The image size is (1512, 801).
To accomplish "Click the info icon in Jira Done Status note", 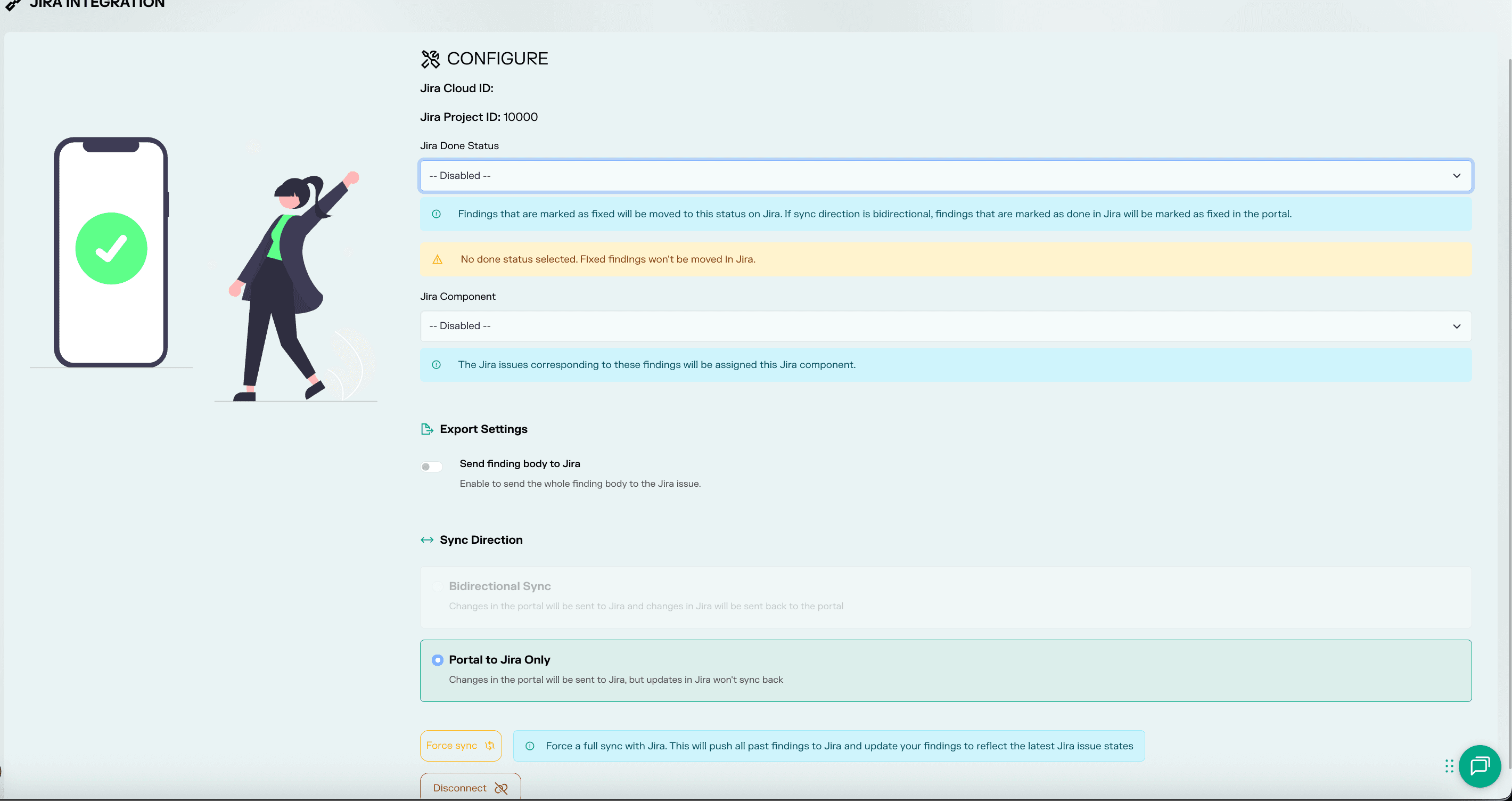I will point(436,214).
